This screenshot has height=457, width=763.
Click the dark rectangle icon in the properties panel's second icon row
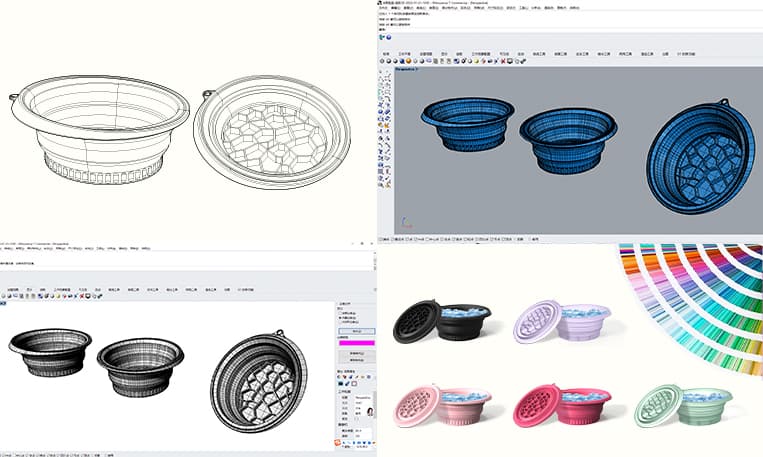341,384
